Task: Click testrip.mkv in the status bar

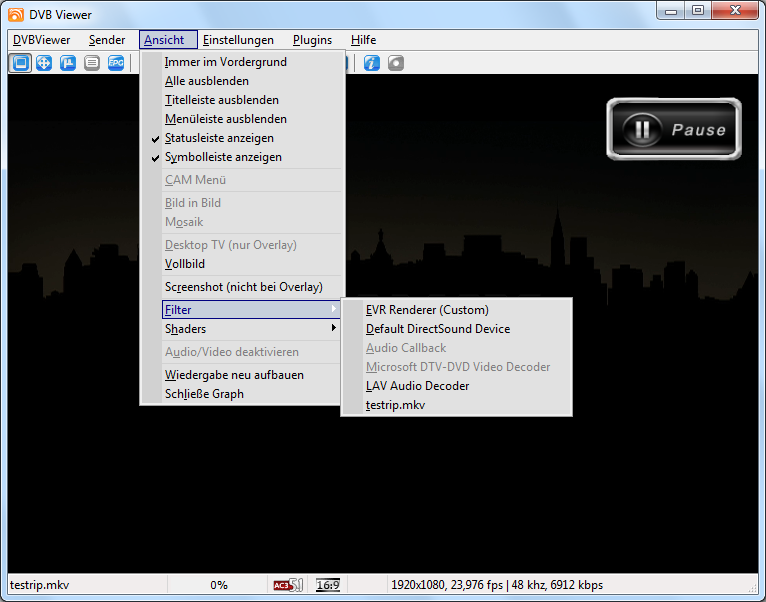Action: coord(40,585)
